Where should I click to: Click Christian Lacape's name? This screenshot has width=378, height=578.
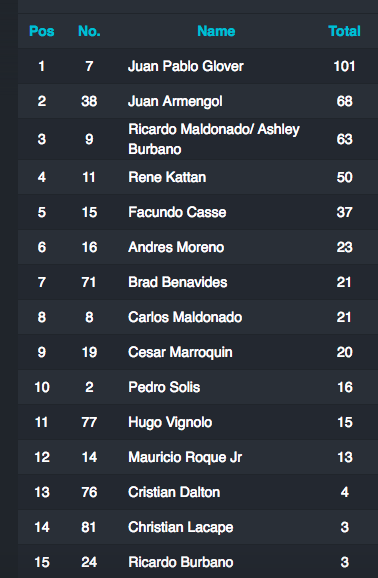point(181,527)
